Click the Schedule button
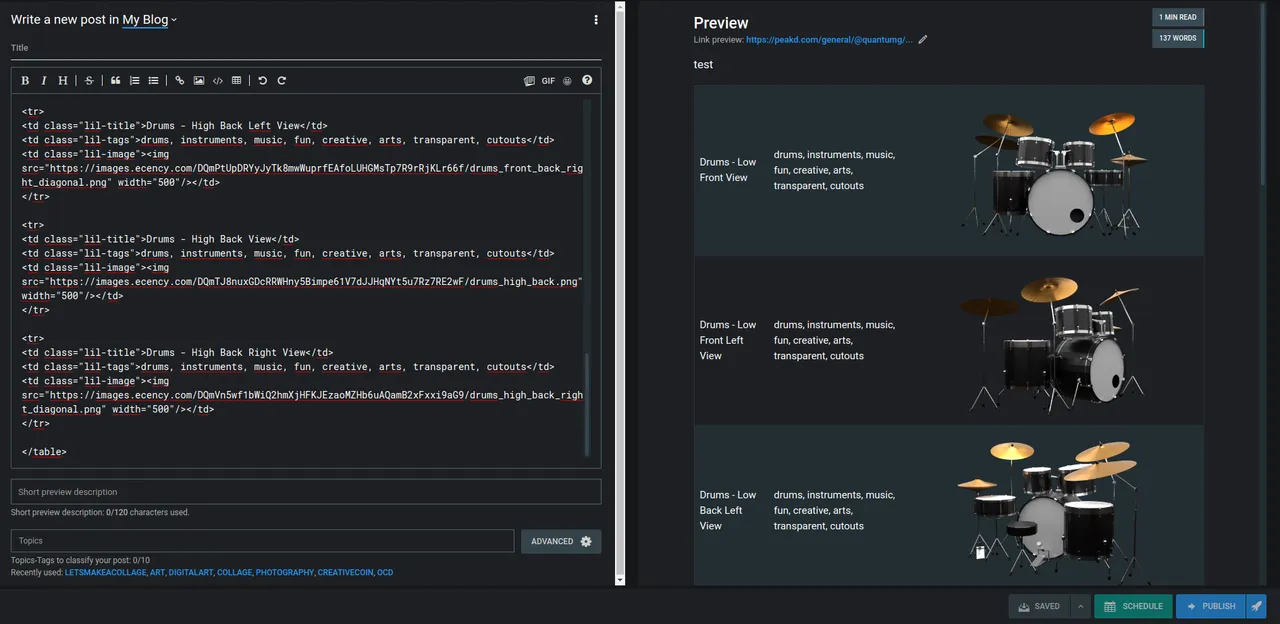 [x=1133, y=606]
